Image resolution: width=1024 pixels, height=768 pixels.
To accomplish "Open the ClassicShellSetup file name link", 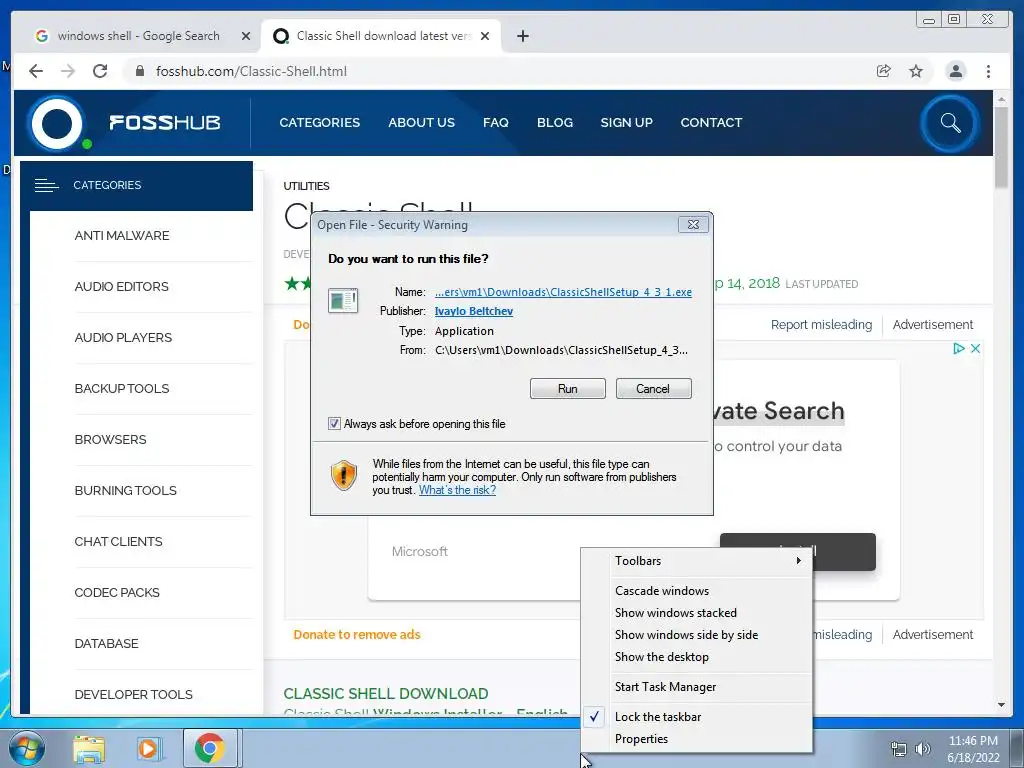I will (x=563, y=293).
